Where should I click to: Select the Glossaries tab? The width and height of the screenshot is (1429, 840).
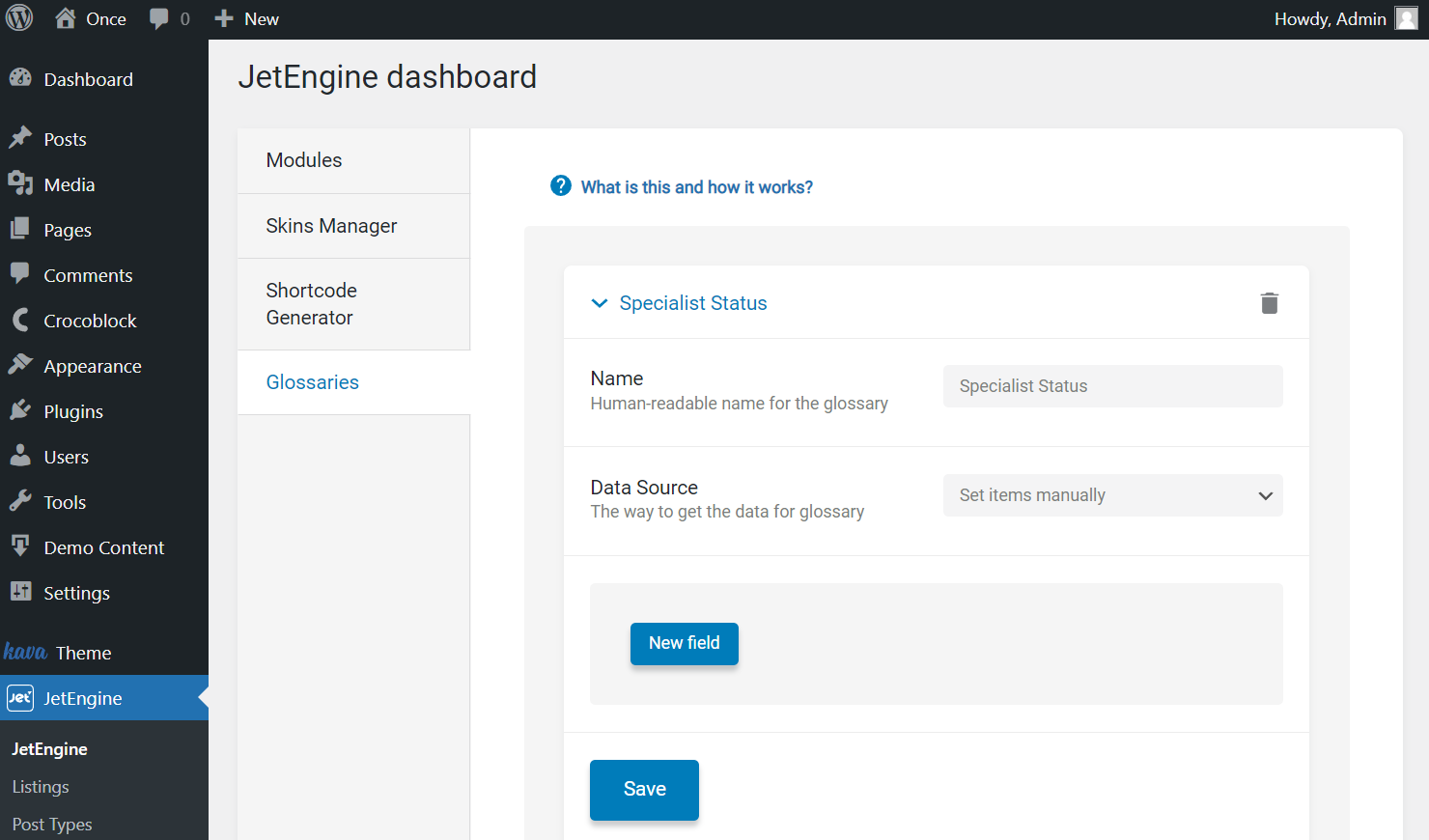point(353,382)
